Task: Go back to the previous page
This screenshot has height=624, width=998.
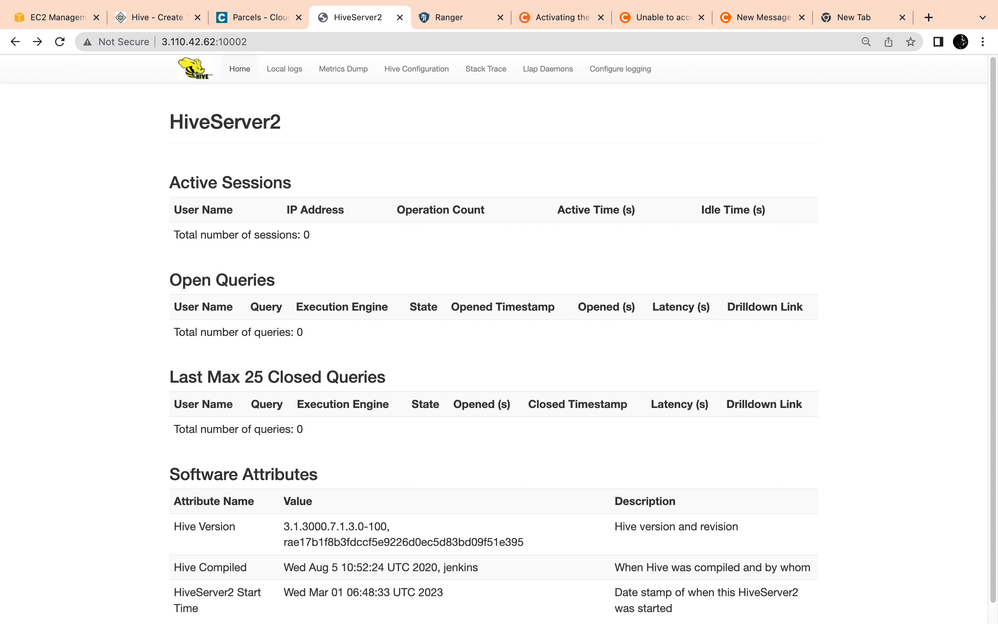Action: [15, 41]
